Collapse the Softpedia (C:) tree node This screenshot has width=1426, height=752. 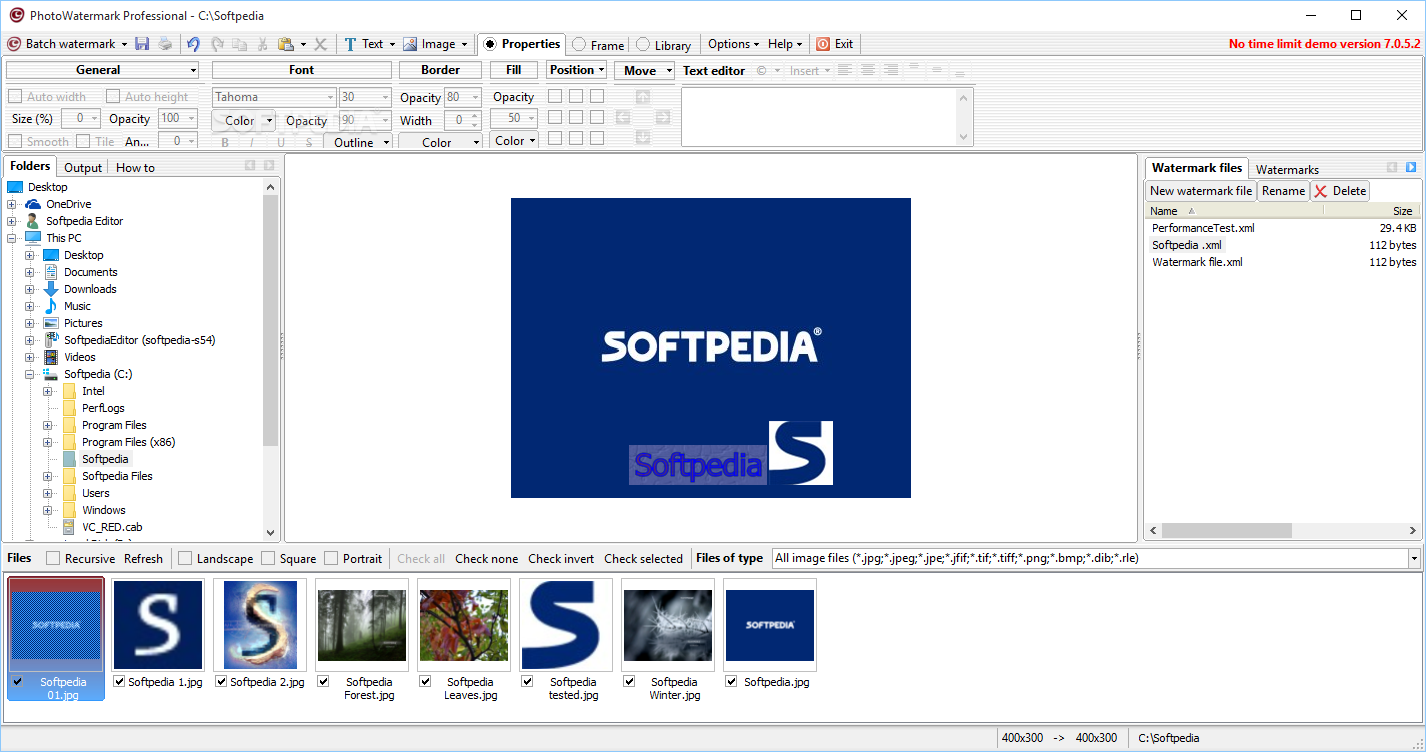pos(29,374)
